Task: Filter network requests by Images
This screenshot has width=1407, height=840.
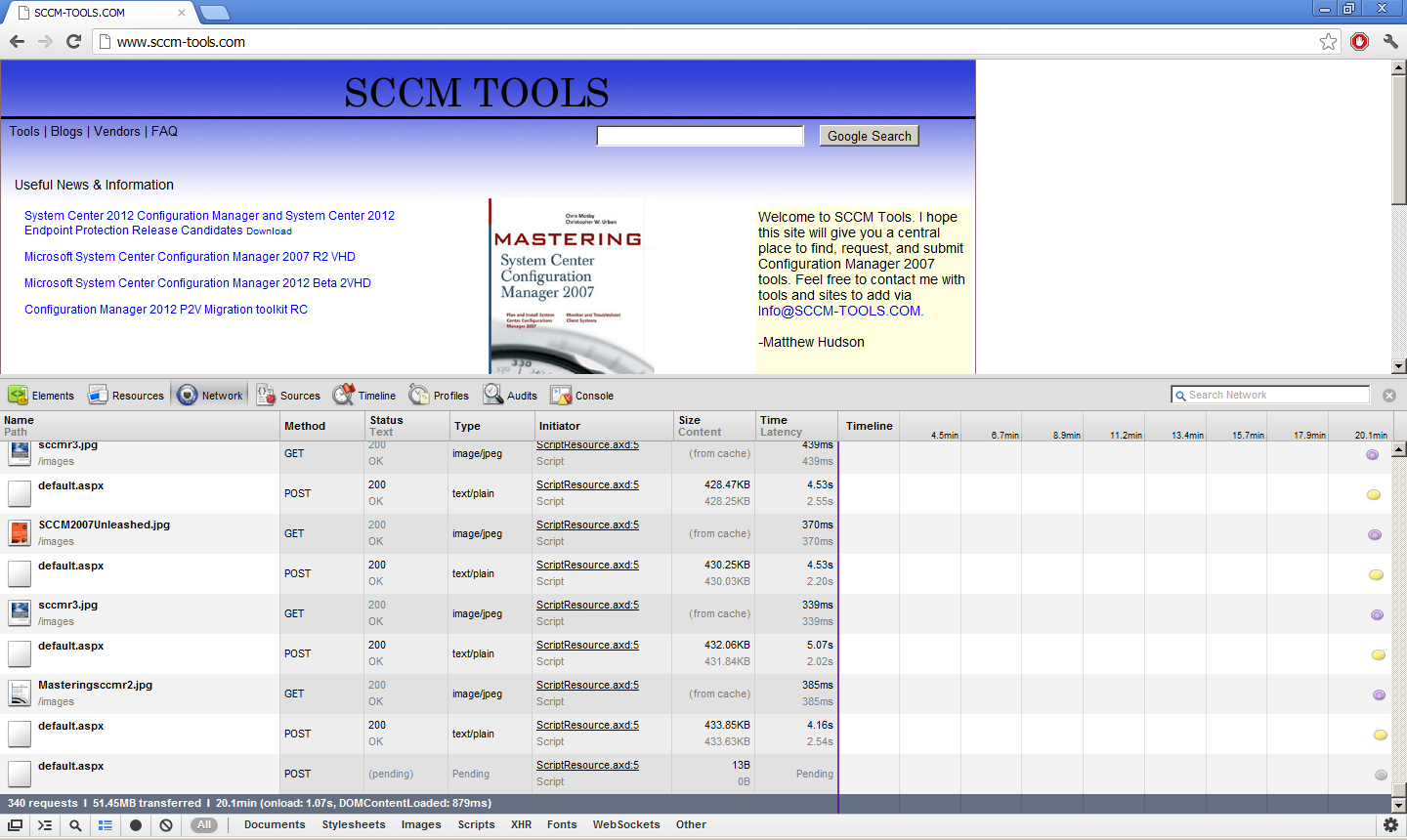Action: 421,824
